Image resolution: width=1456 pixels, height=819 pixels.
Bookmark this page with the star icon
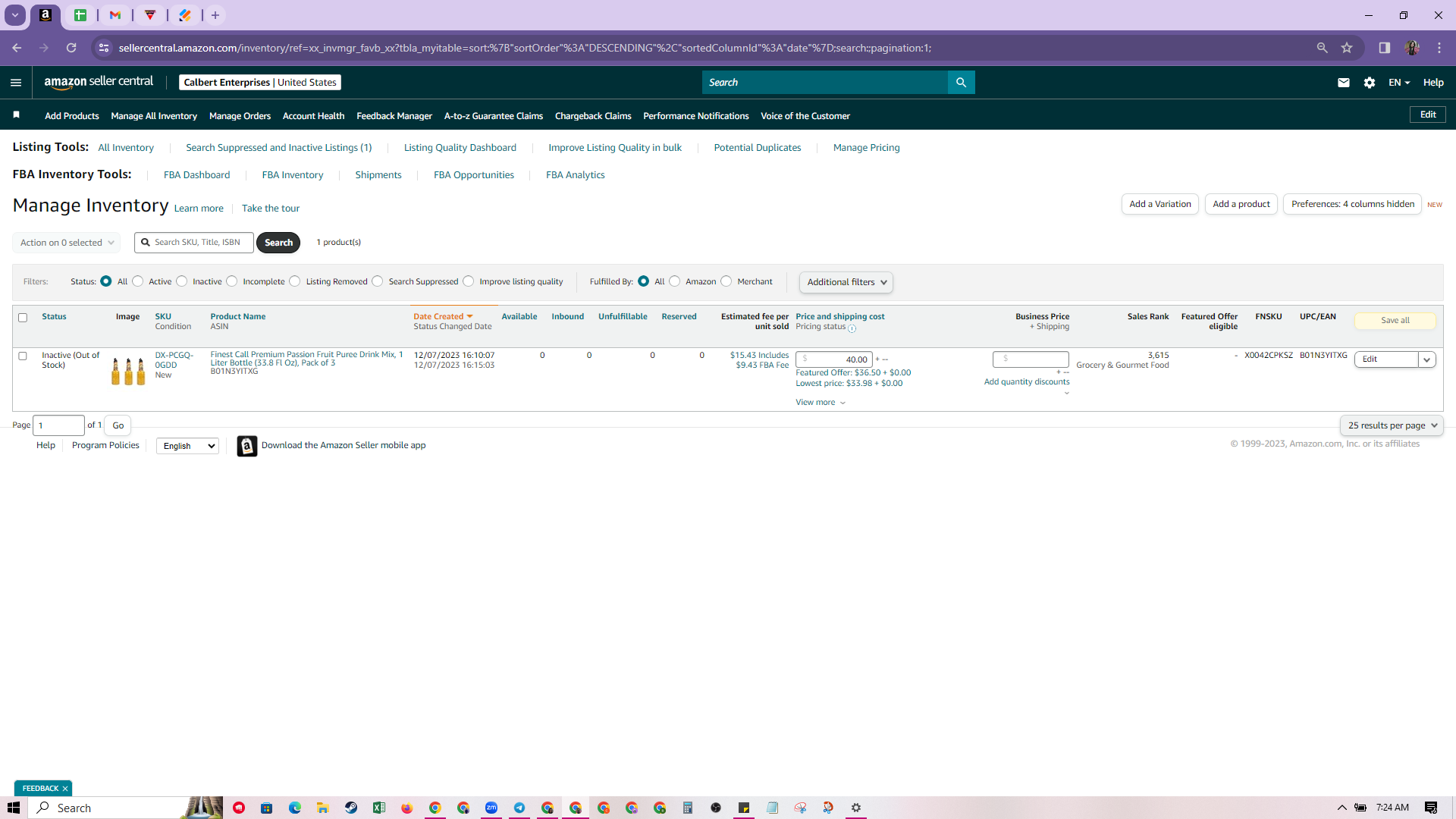coord(1347,48)
